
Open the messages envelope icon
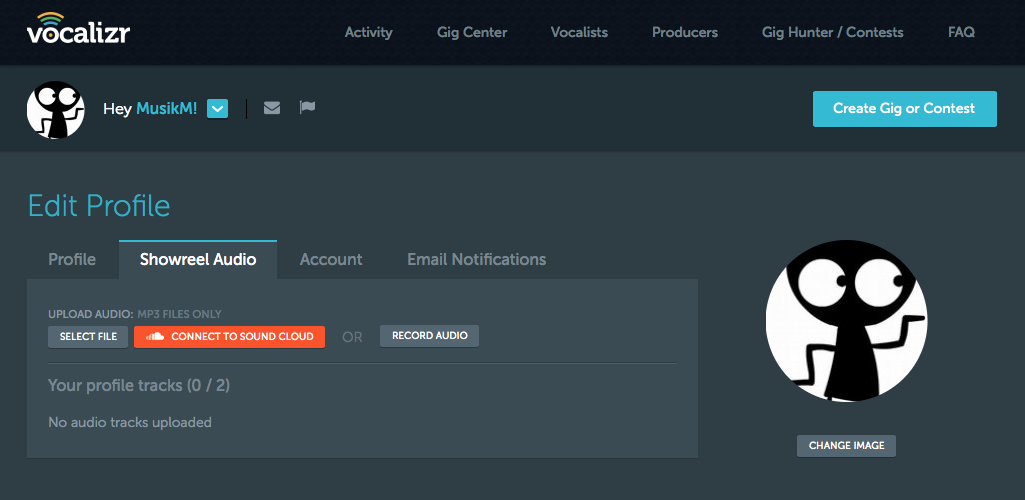pos(272,108)
